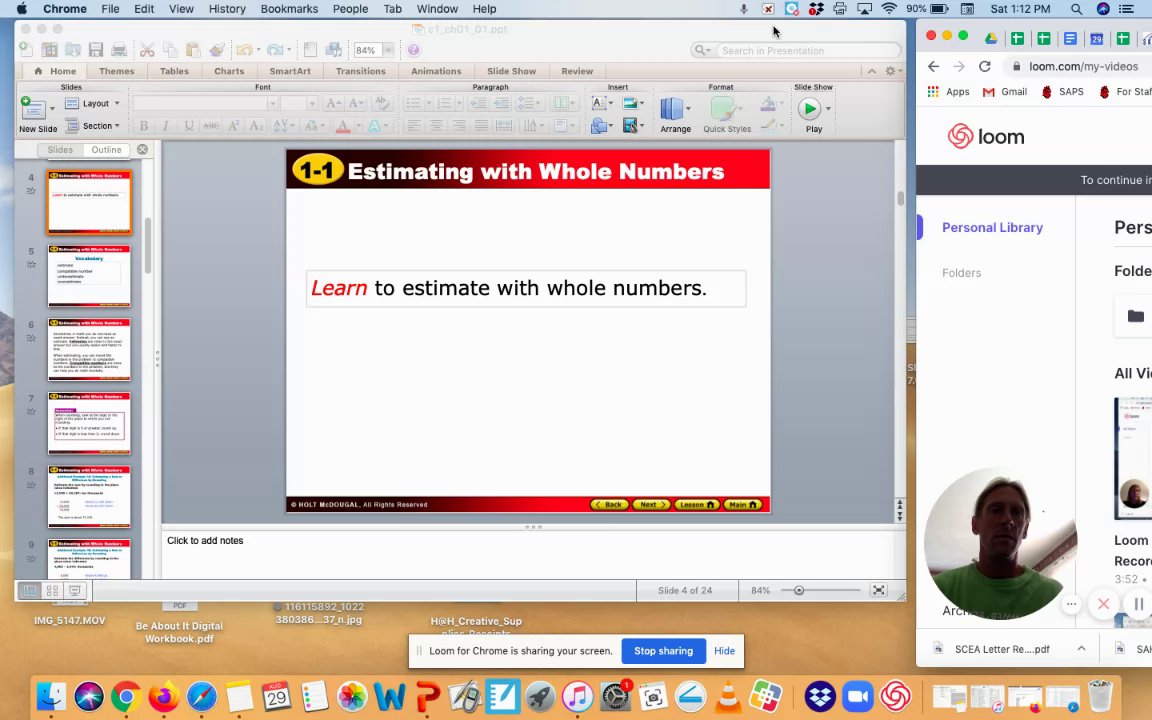Toggle underline text formatting
Viewport: 1152px width, 720px height.
[189, 126]
